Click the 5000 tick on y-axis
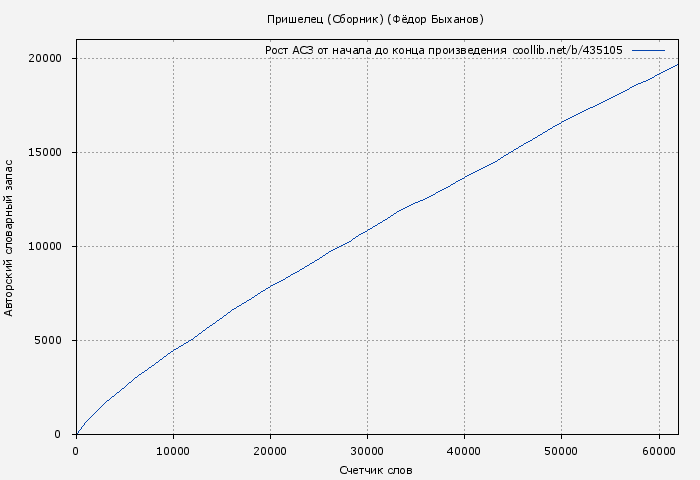Screen dimensions: 700x480 point(47,340)
